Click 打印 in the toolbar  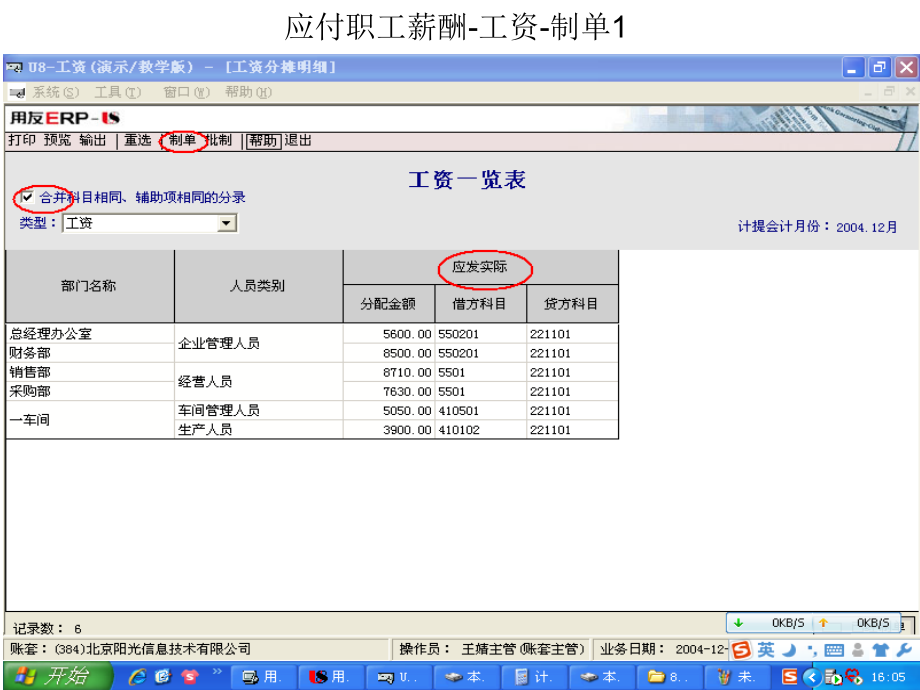22,140
